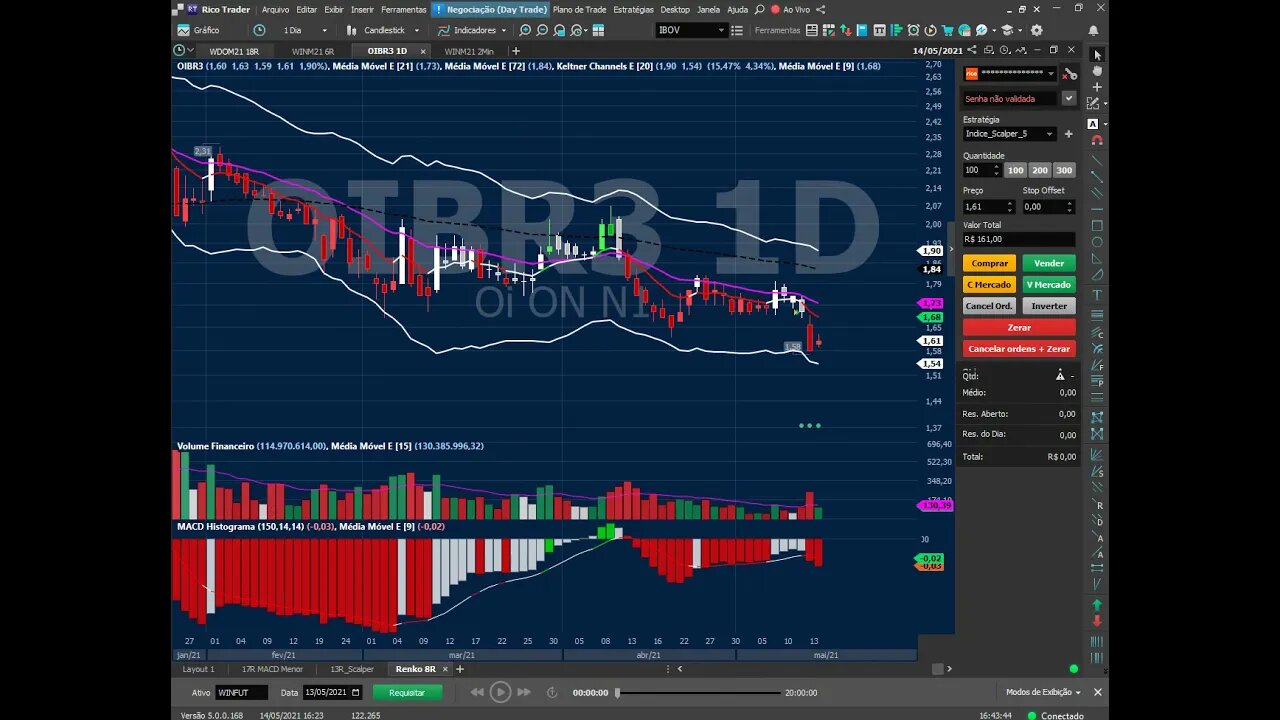Open the Plano de Trade menu

point(579,9)
